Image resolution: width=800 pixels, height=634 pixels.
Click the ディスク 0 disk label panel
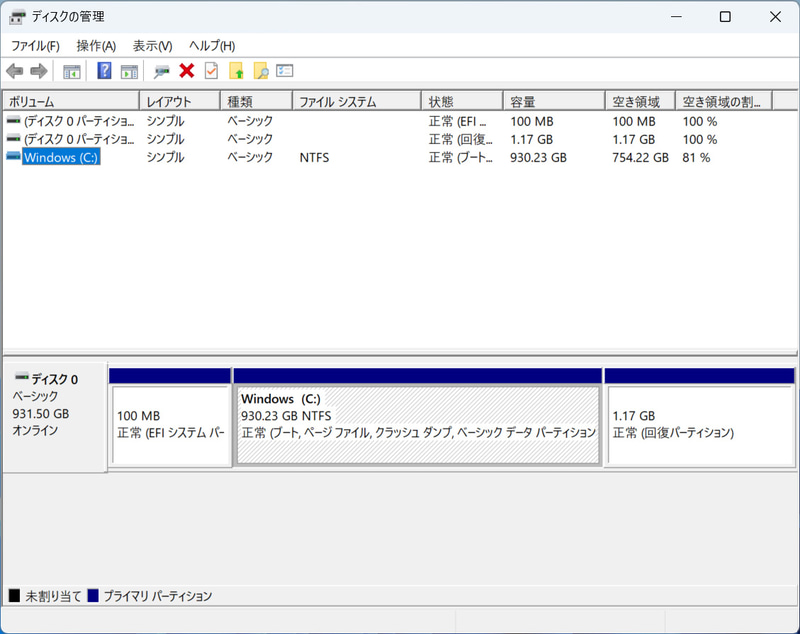click(x=55, y=417)
